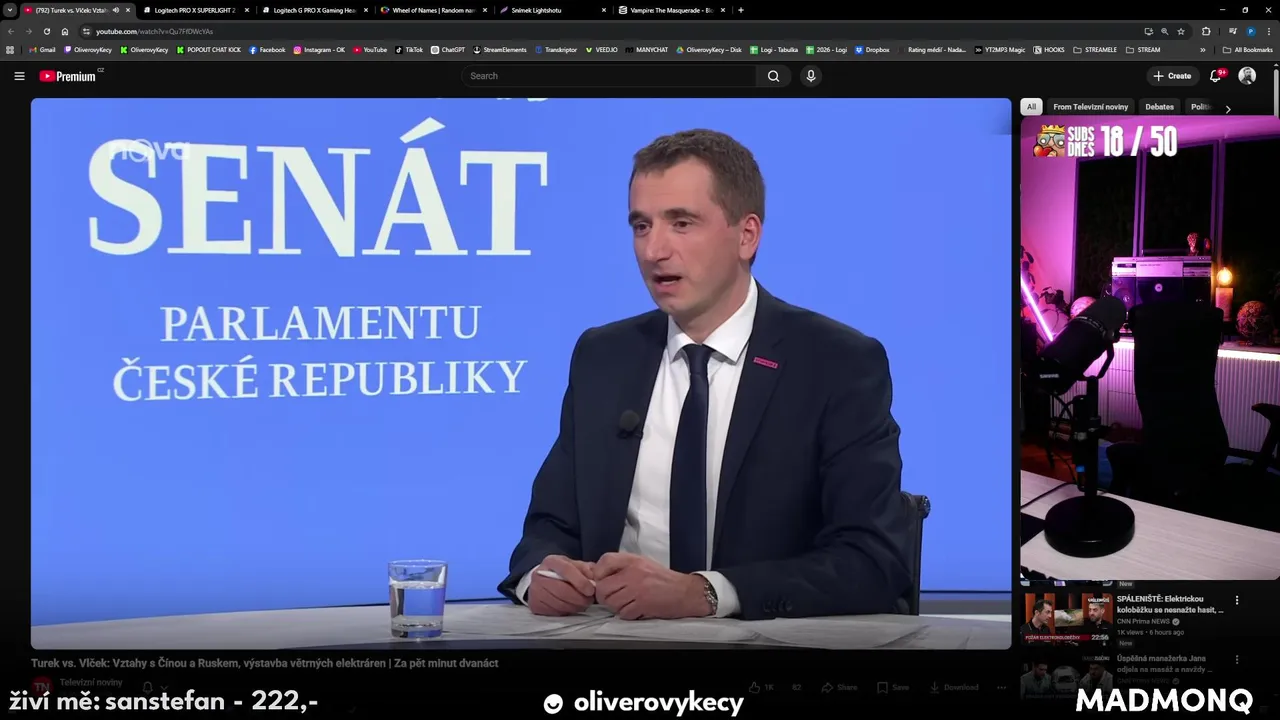Go to browser home page icon
The width and height of the screenshot is (1280, 720).
[65, 31]
